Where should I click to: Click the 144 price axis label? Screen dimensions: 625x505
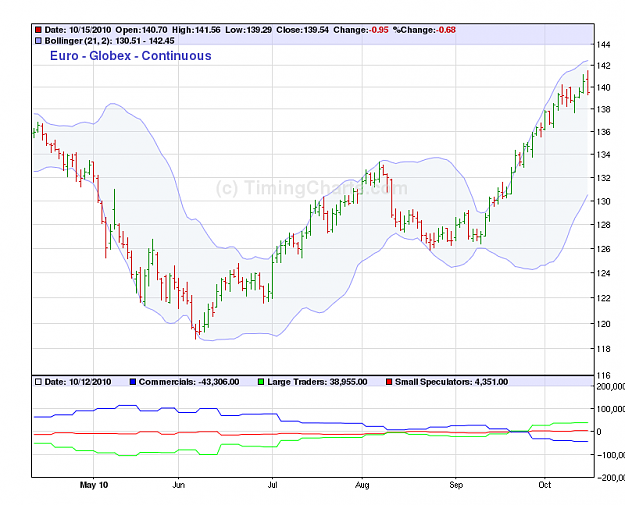[x=603, y=45]
